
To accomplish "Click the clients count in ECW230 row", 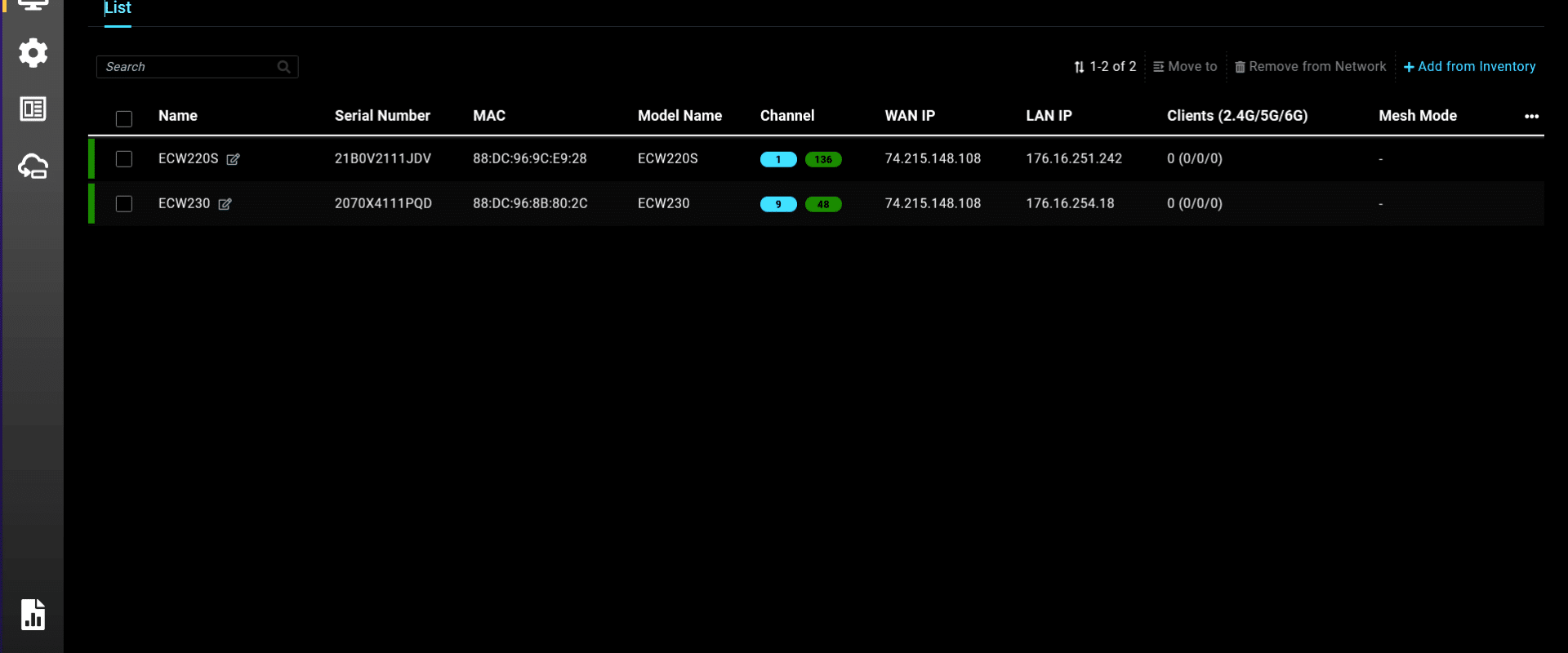I will coord(1195,204).
